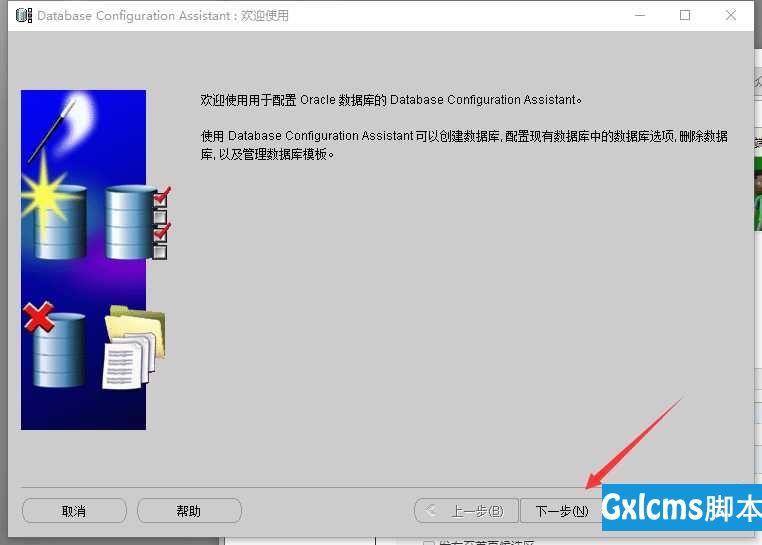
Task: Click the red X delete-database illustration
Action: pos(54,344)
